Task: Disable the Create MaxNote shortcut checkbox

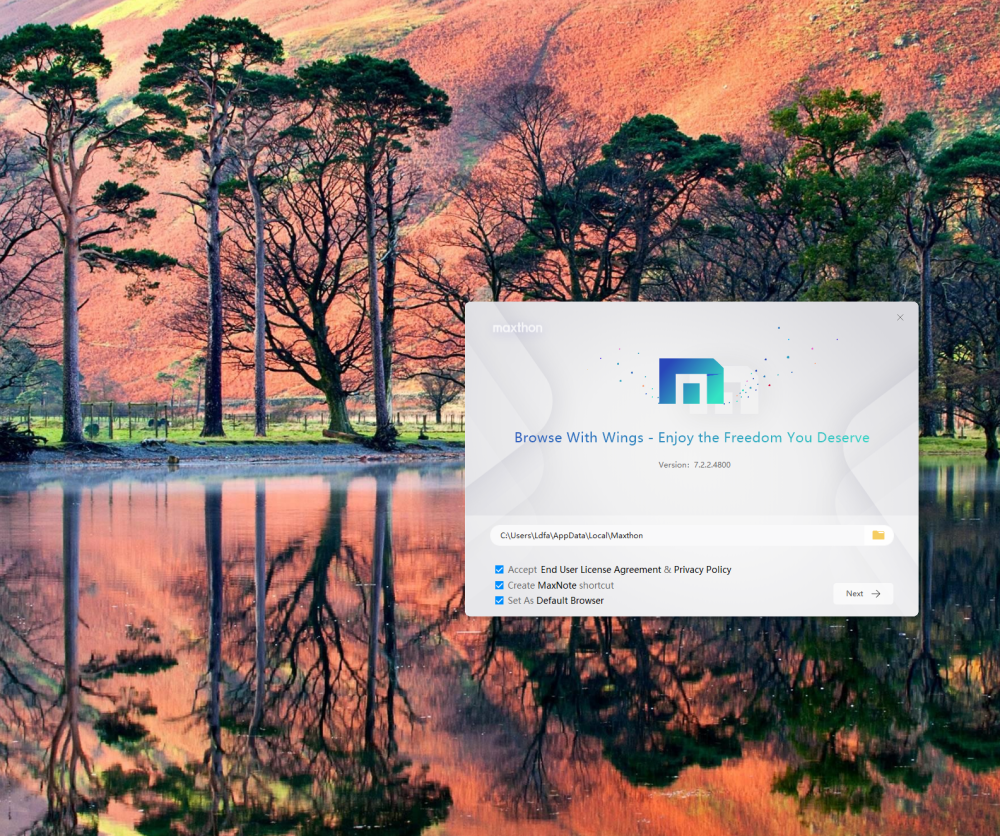Action: 499,585
